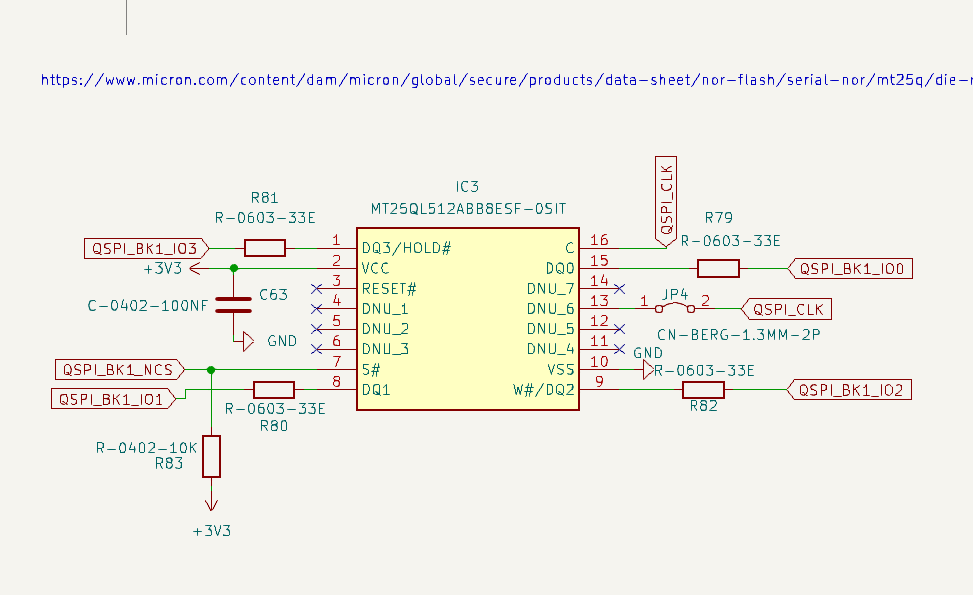Click the QSPI_BK1_IO1 label

[113, 398]
